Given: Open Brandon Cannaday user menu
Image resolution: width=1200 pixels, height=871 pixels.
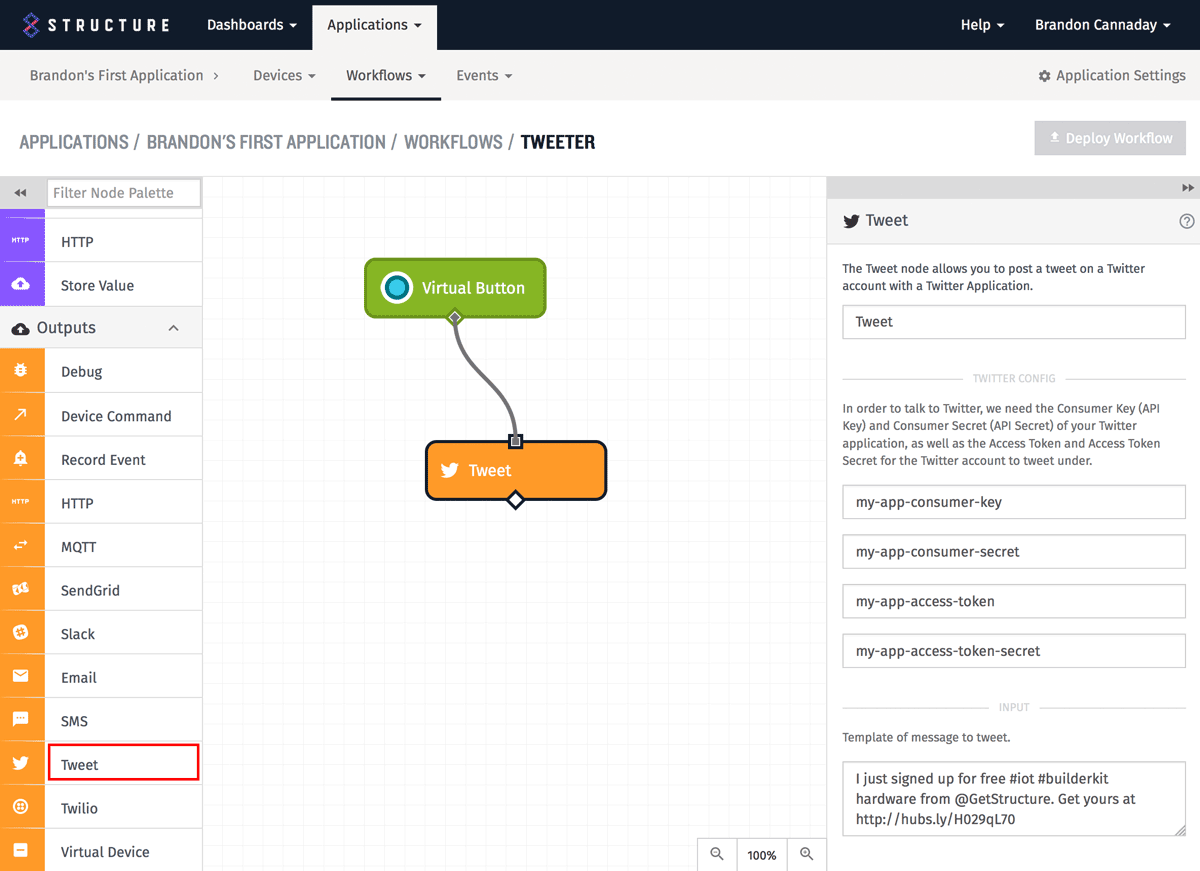Looking at the screenshot, I should (1102, 25).
